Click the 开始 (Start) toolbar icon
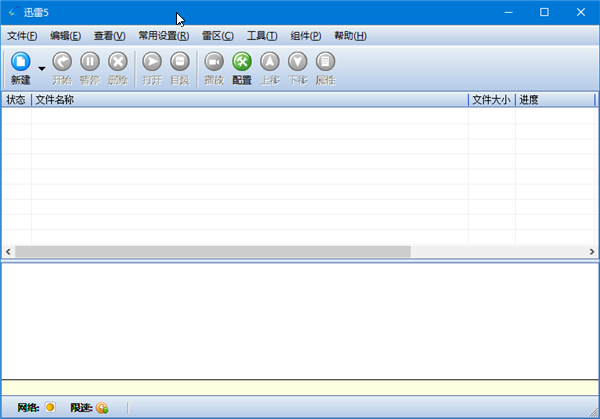 tap(62, 62)
